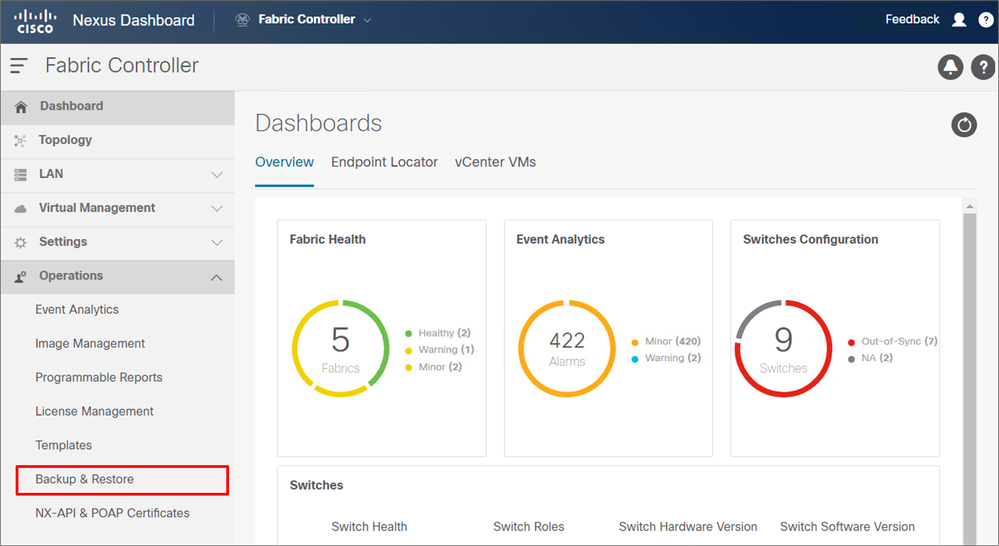This screenshot has width=999, height=546.
Task: Open NX-API & POAP Certificates
Action: coord(112,513)
